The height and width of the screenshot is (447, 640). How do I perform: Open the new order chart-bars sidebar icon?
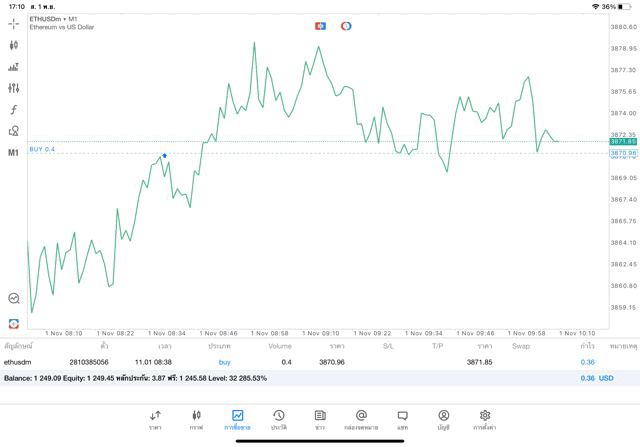[14, 67]
